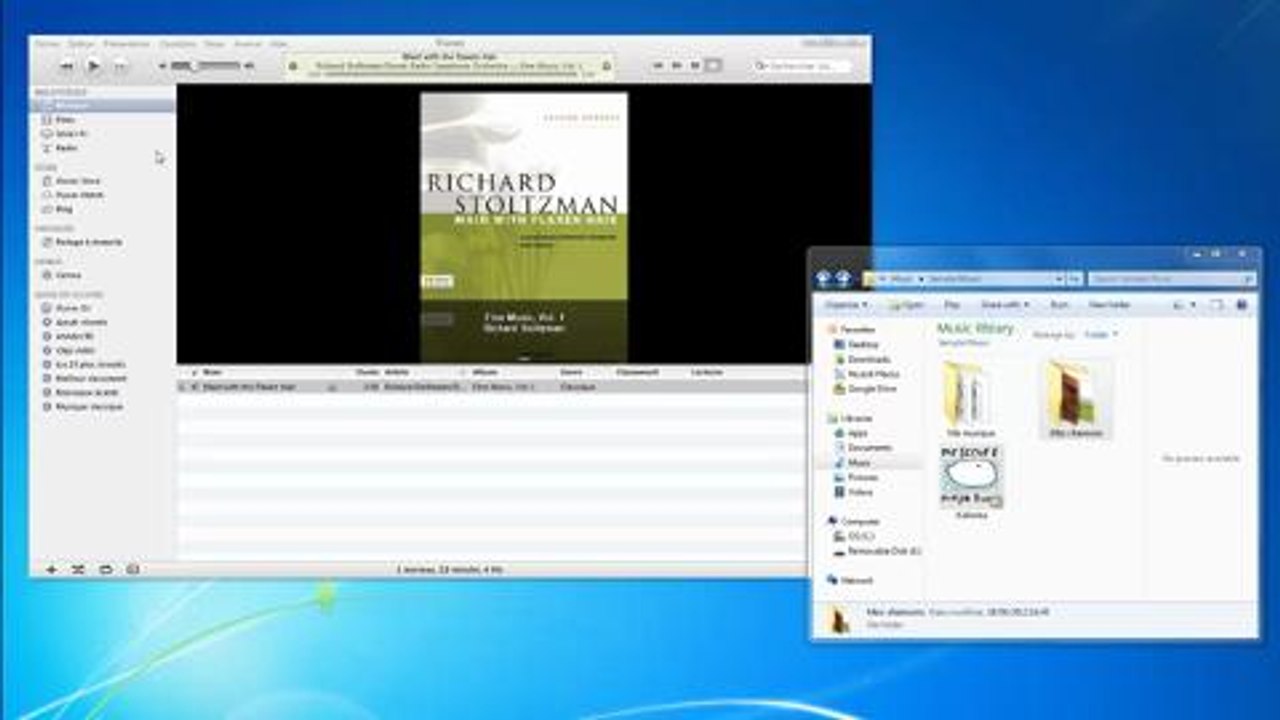Toggle shuffle at the bottom of iTunes
Screen dimensions: 1280x720
click(78, 570)
